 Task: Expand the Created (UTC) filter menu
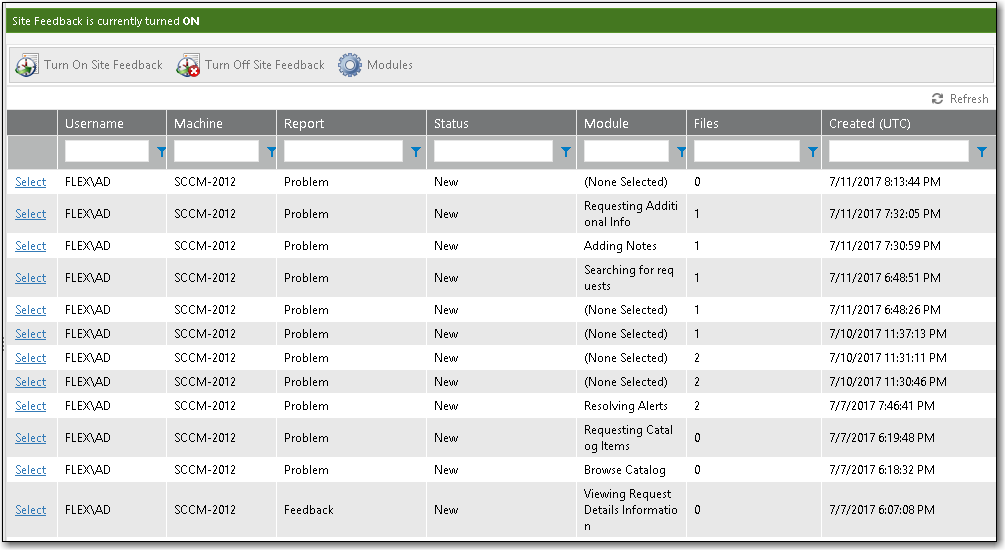coord(981,152)
